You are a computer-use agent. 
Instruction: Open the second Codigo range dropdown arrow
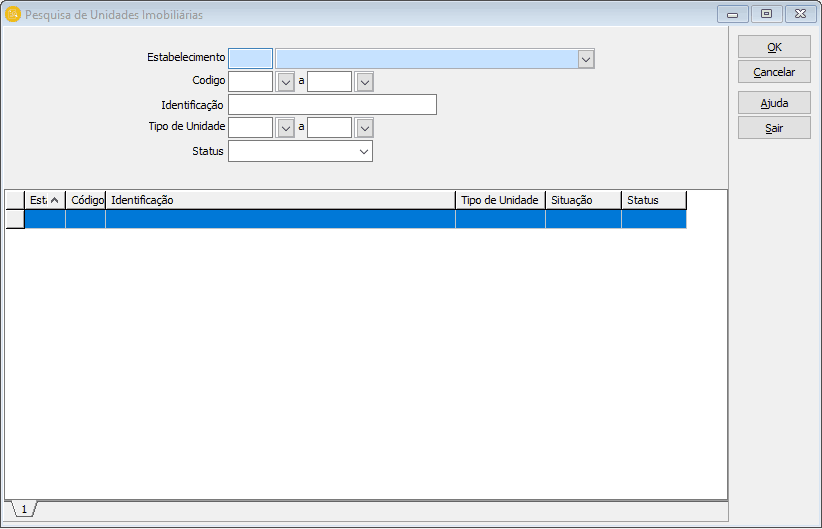(365, 82)
